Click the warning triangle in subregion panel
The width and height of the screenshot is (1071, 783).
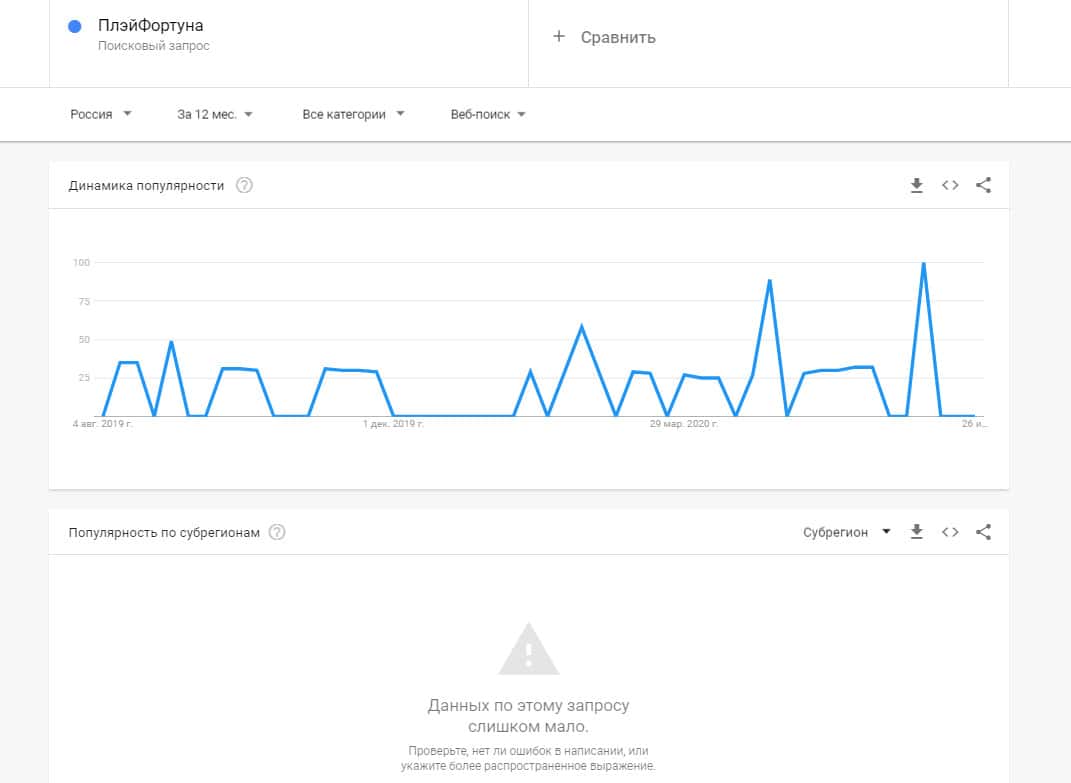click(528, 648)
